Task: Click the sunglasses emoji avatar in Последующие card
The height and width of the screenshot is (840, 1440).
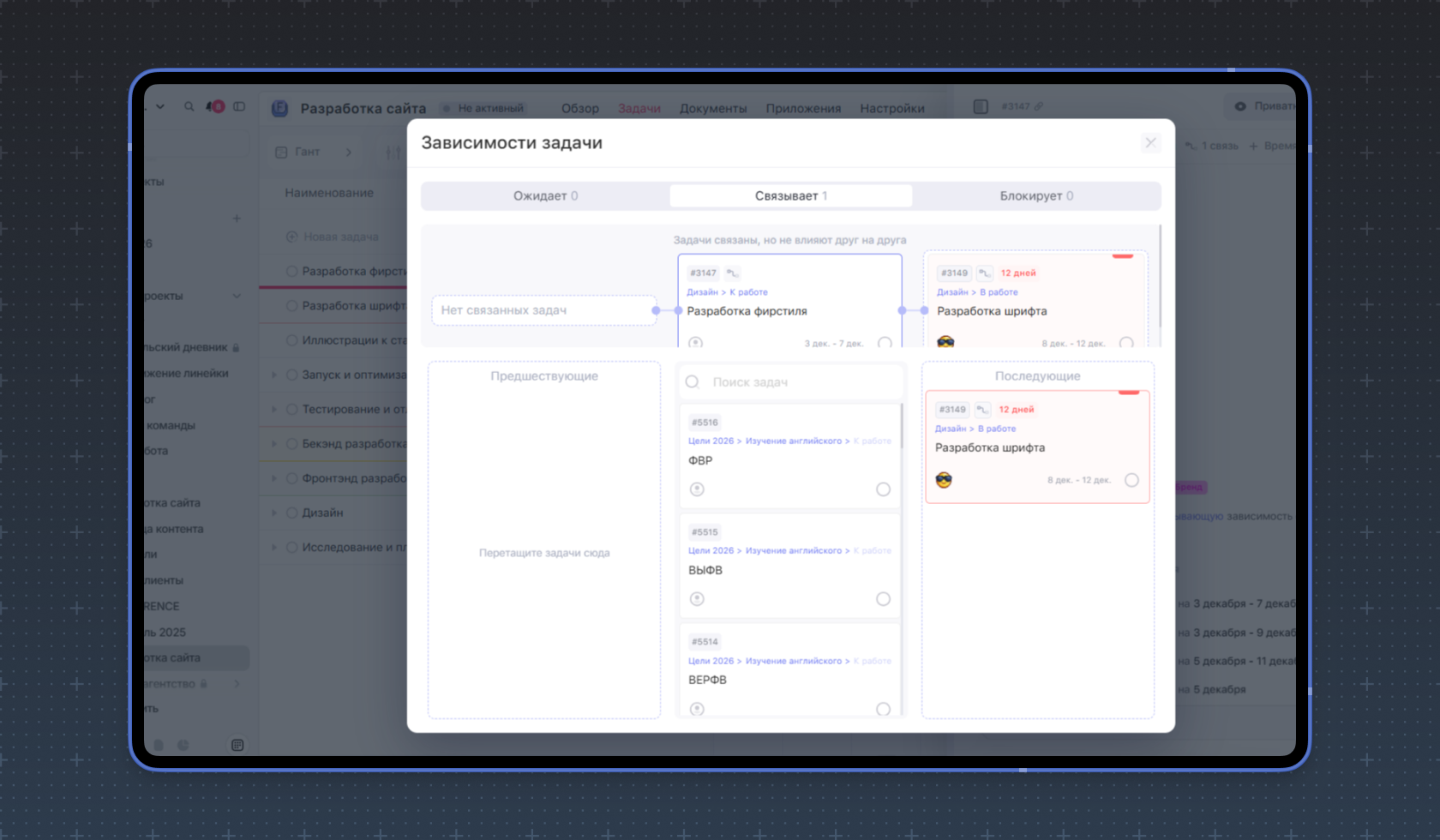Action: pyautogui.click(x=944, y=480)
